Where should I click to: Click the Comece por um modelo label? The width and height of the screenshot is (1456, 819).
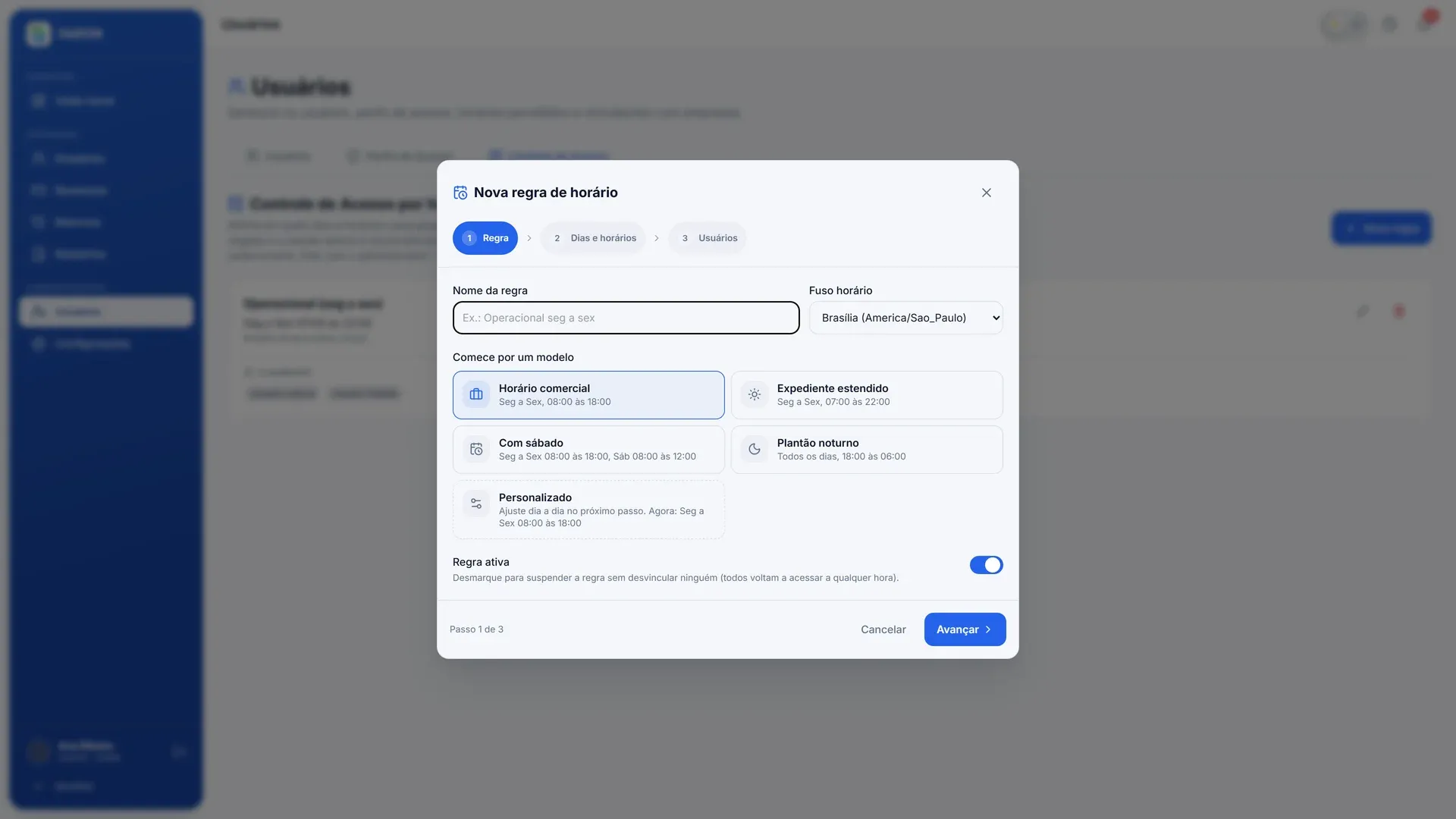point(513,357)
